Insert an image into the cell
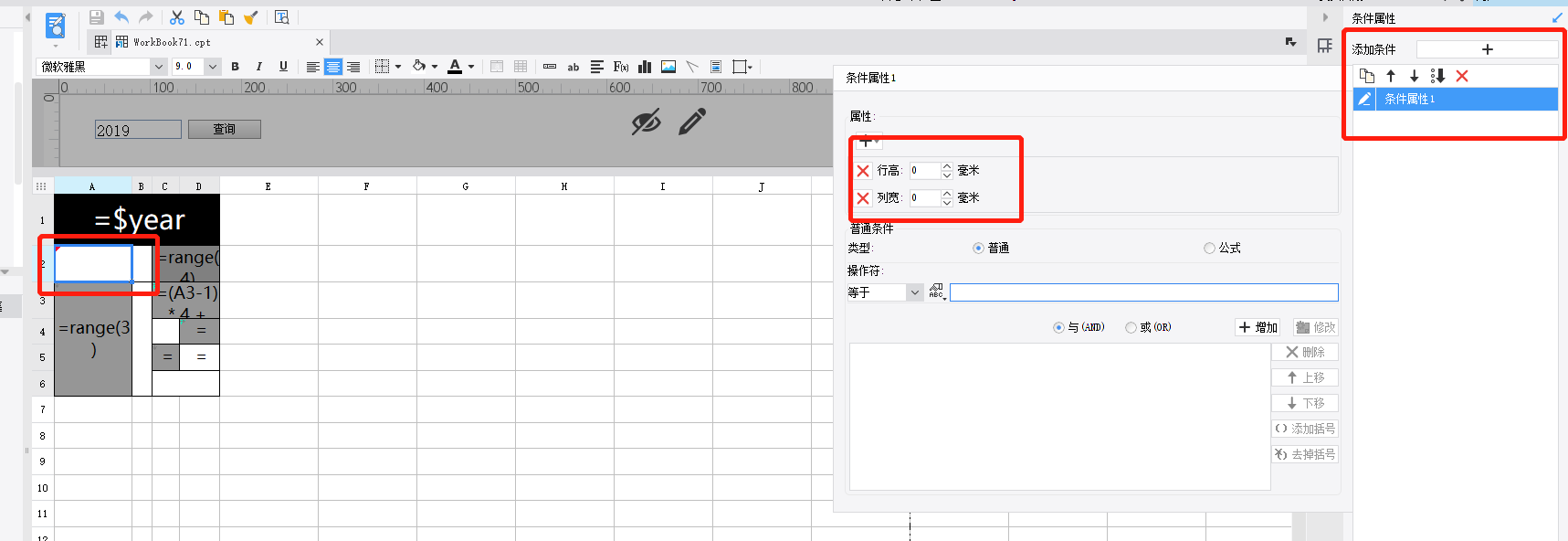 coord(668,67)
